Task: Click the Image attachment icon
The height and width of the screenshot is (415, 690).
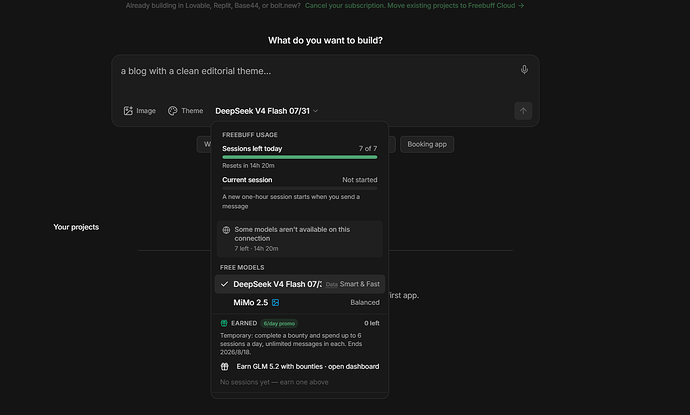Action: click(128, 111)
